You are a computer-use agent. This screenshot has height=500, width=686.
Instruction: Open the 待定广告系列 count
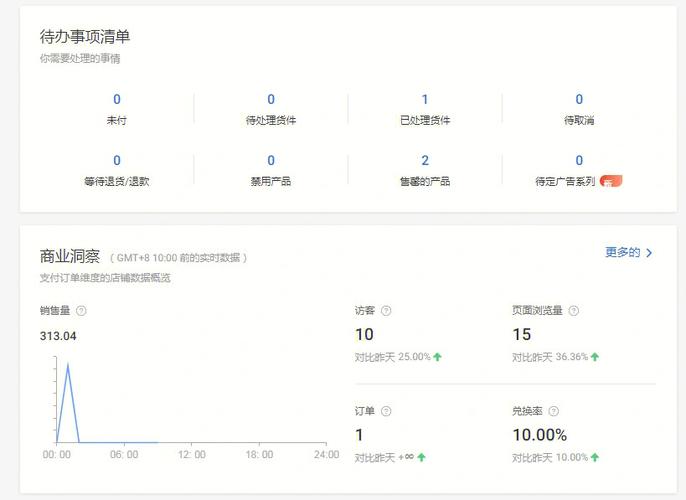579,161
